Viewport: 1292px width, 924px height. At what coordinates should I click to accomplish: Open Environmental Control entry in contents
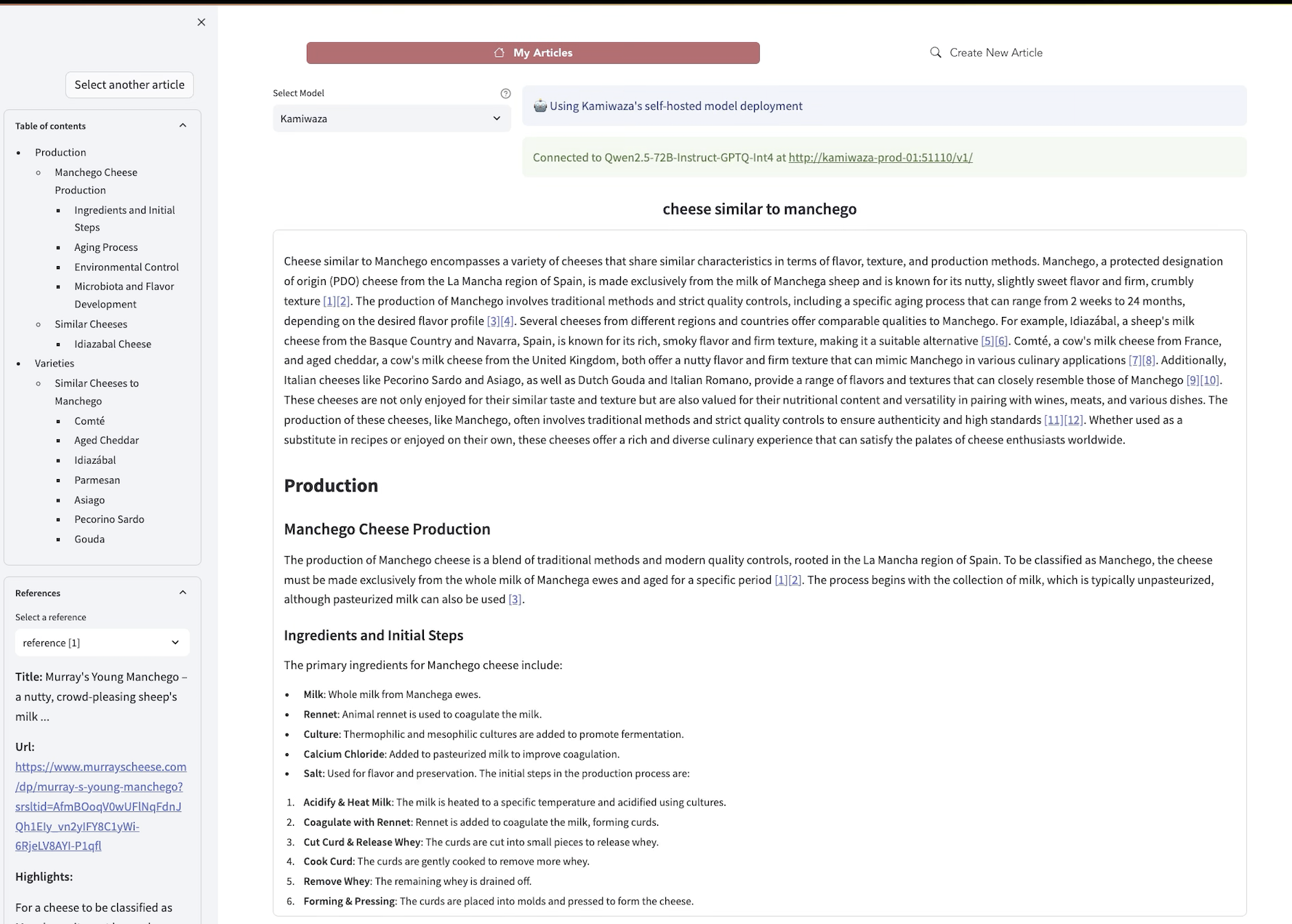(x=127, y=268)
